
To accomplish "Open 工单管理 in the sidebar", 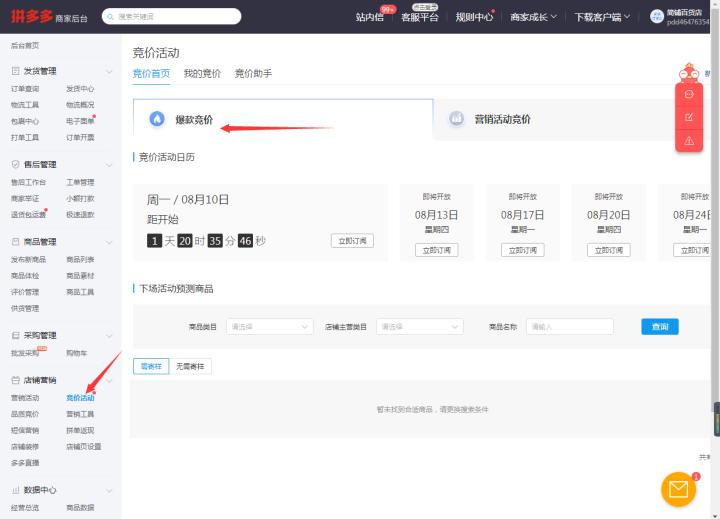I will 80,182.
